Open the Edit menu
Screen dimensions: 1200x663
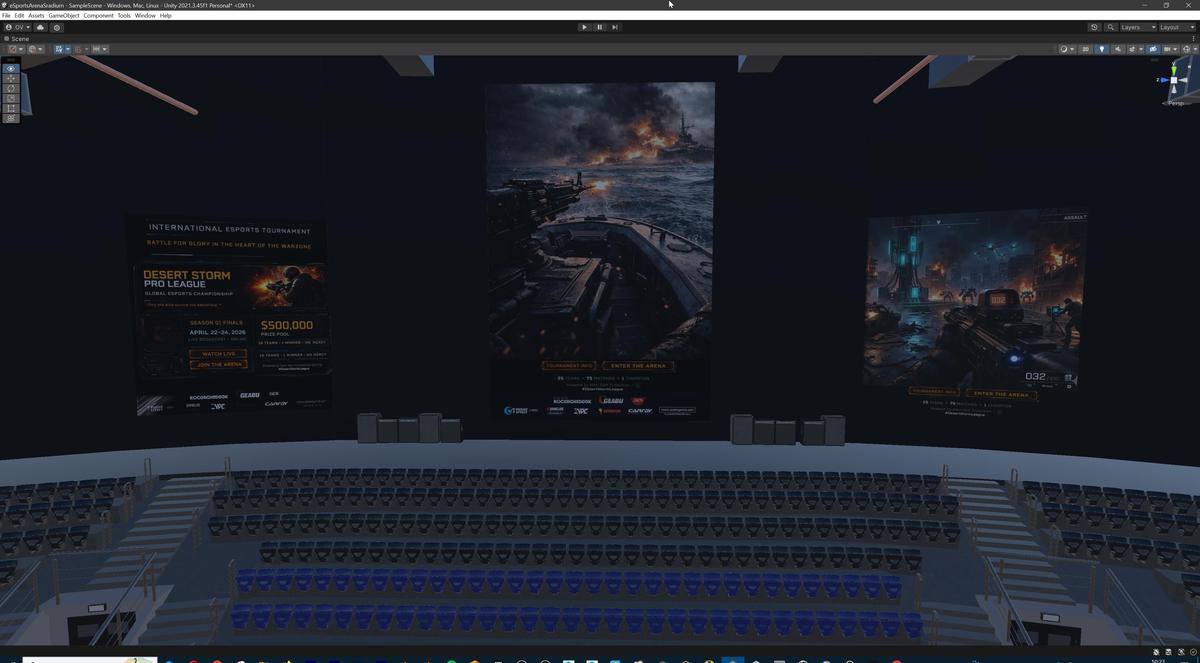coord(19,16)
